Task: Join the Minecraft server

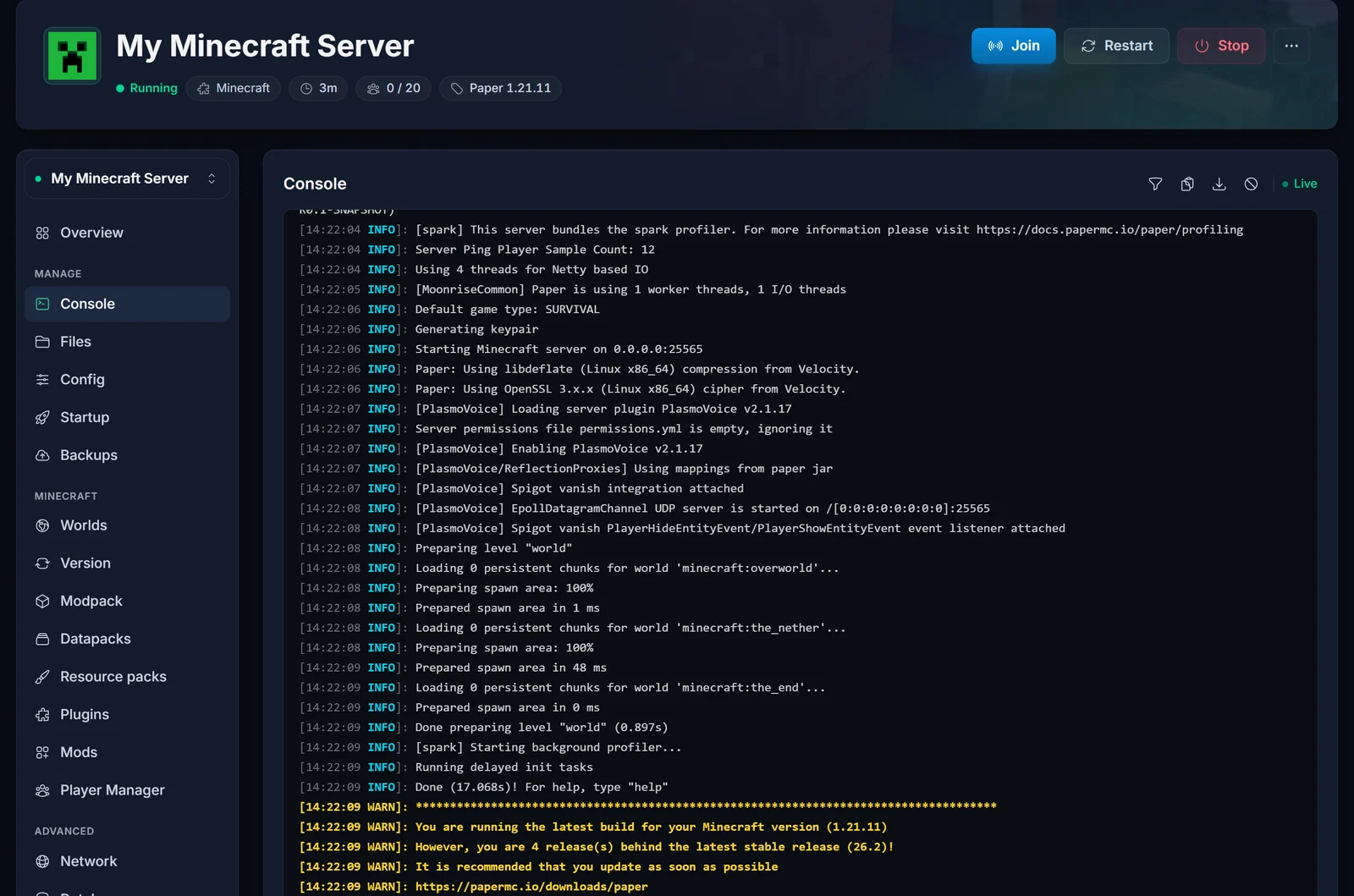Action: 1013,46
